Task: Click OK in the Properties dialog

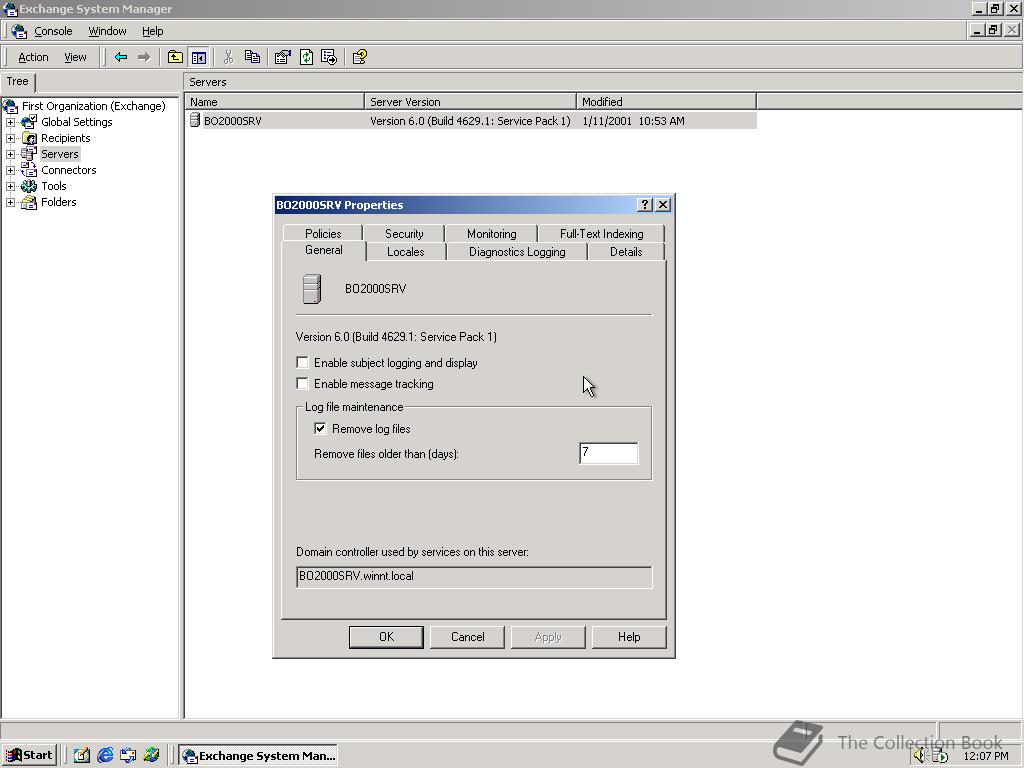Action: (386, 637)
